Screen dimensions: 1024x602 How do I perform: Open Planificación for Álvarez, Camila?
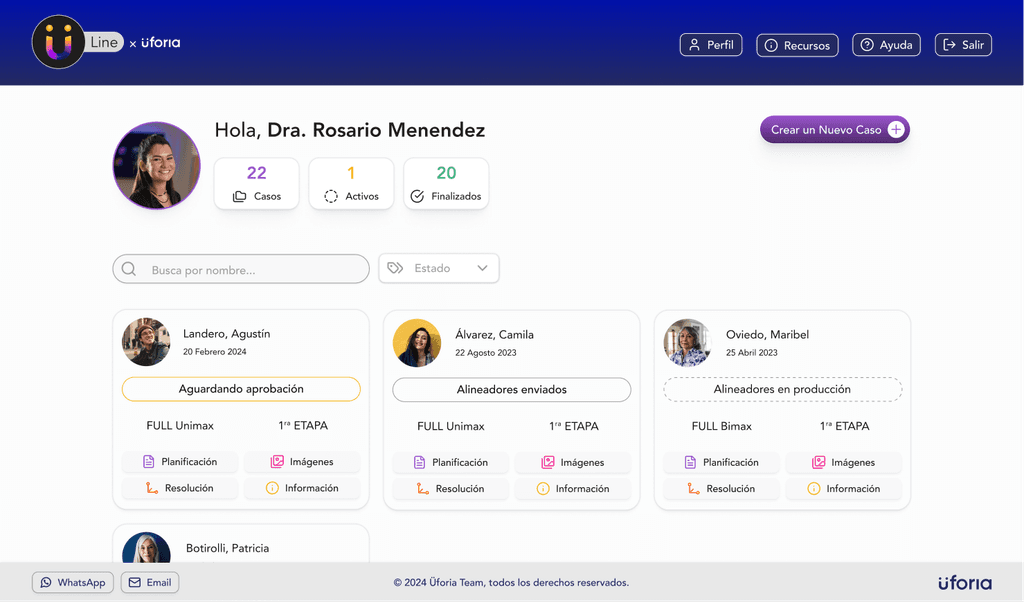pyautogui.click(x=451, y=462)
